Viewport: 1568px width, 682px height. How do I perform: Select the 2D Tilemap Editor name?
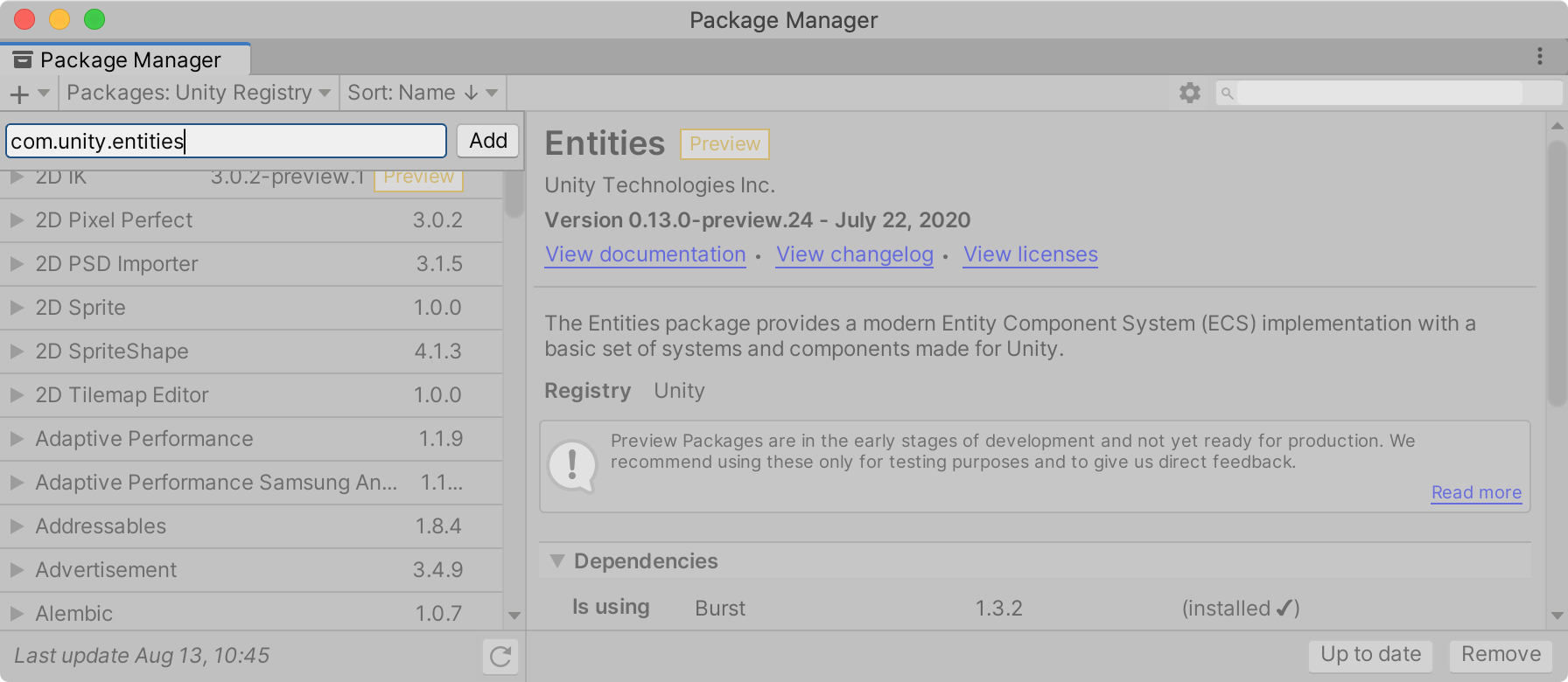point(122,395)
